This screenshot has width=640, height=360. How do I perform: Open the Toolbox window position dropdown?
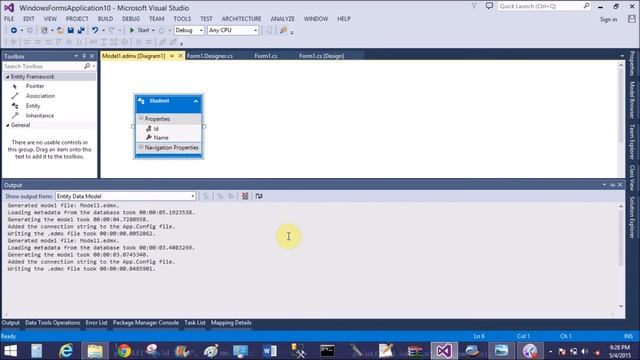coord(76,56)
